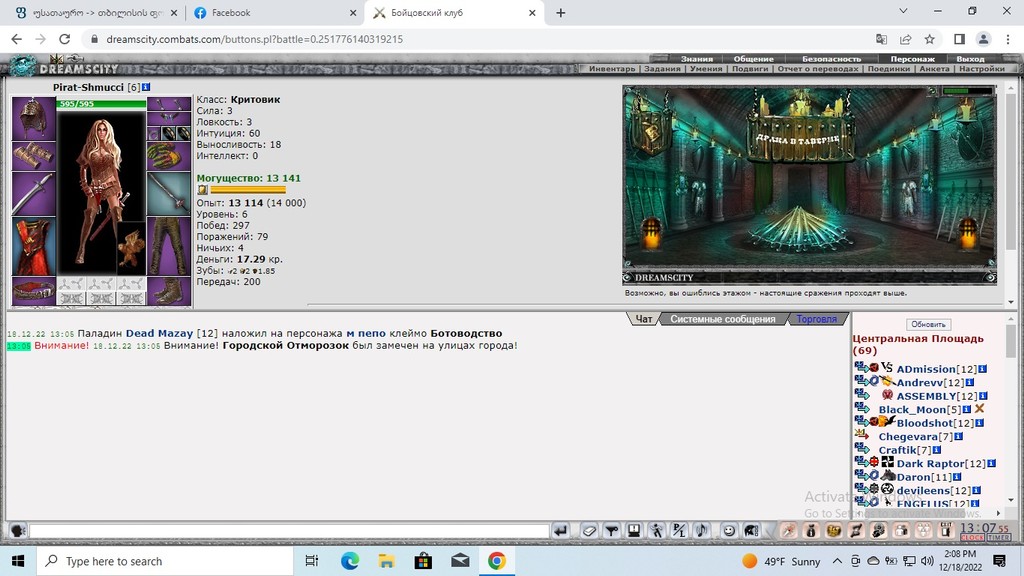Click the Daron player name
Viewport: 1024px width, 576px height.
tap(913, 477)
